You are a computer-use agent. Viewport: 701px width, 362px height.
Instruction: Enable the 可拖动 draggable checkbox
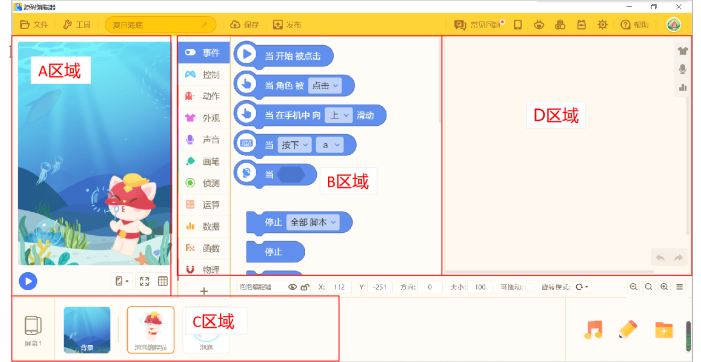528,287
